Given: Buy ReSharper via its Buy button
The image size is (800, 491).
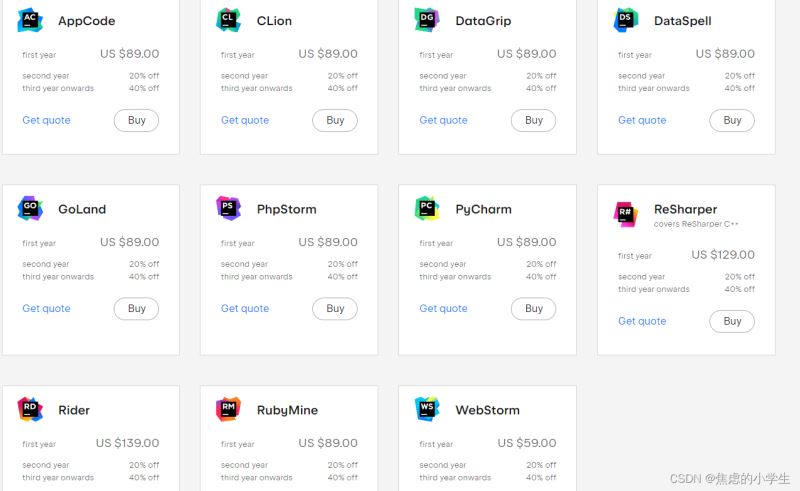Looking at the screenshot, I should [732, 321].
